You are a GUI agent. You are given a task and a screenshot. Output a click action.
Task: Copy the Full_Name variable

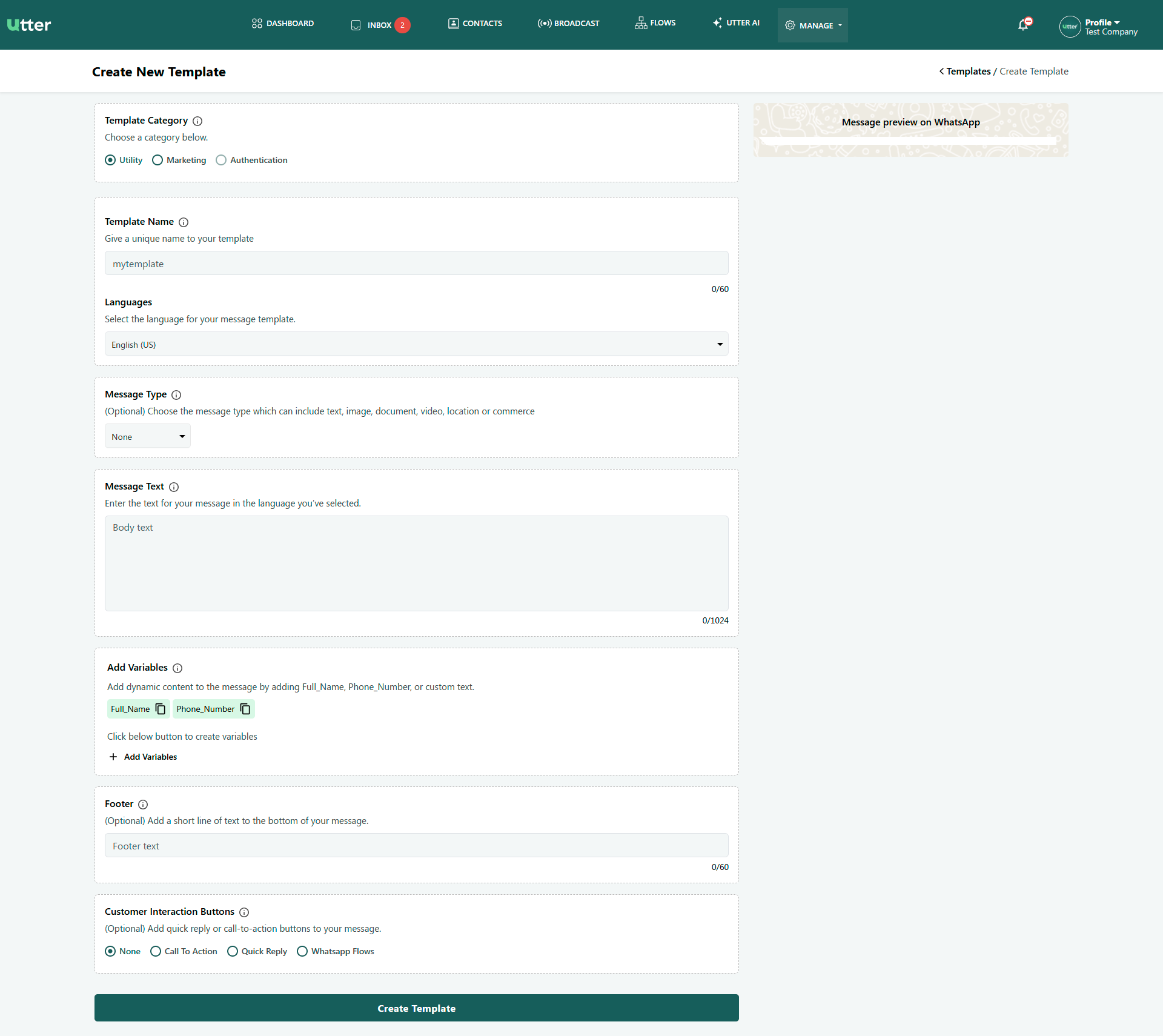pos(161,709)
